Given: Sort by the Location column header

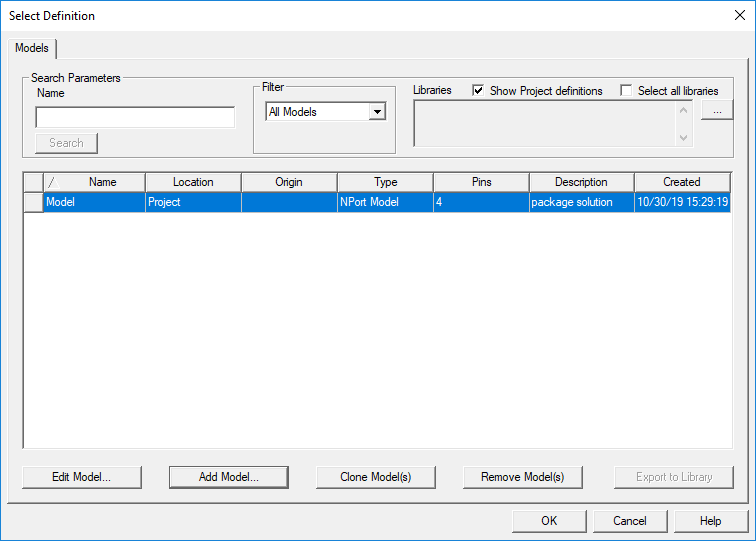Looking at the screenshot, I should click(193, 182).
